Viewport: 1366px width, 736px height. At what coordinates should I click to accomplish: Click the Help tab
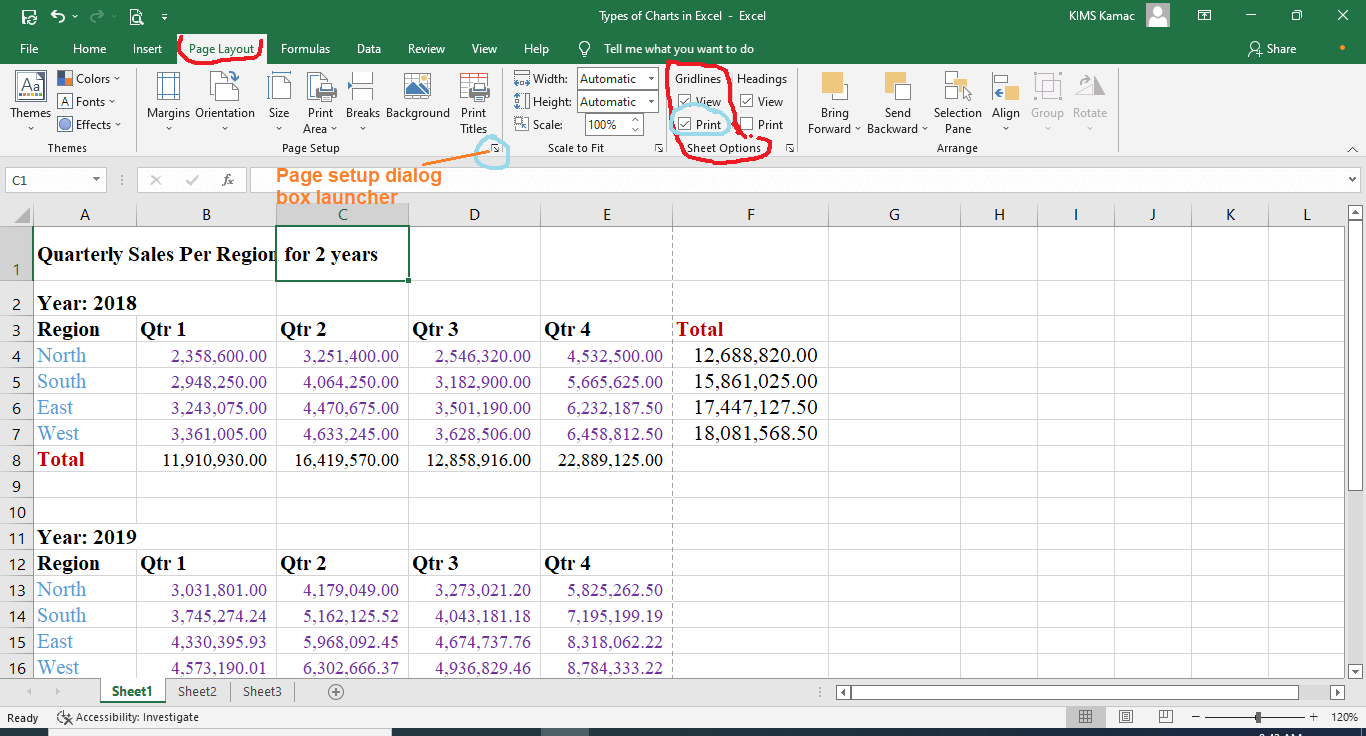click(536, 48)
